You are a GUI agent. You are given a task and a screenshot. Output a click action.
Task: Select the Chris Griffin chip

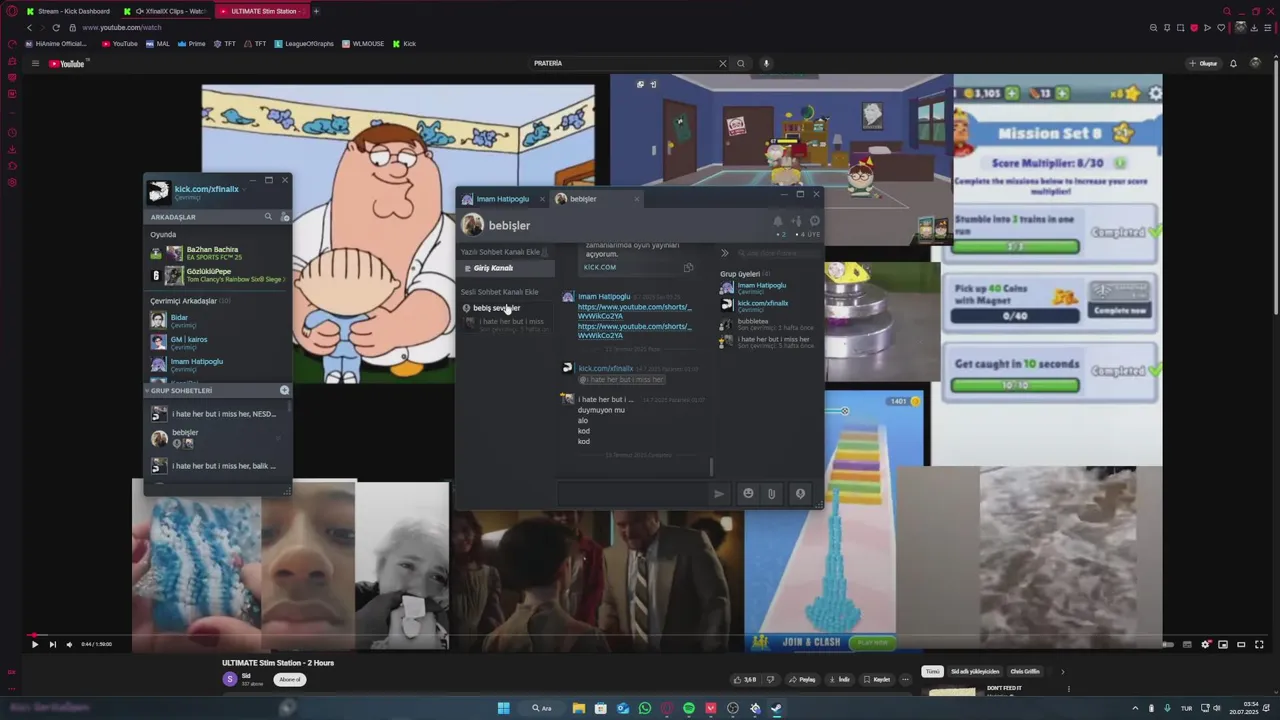pos(1025,672)
